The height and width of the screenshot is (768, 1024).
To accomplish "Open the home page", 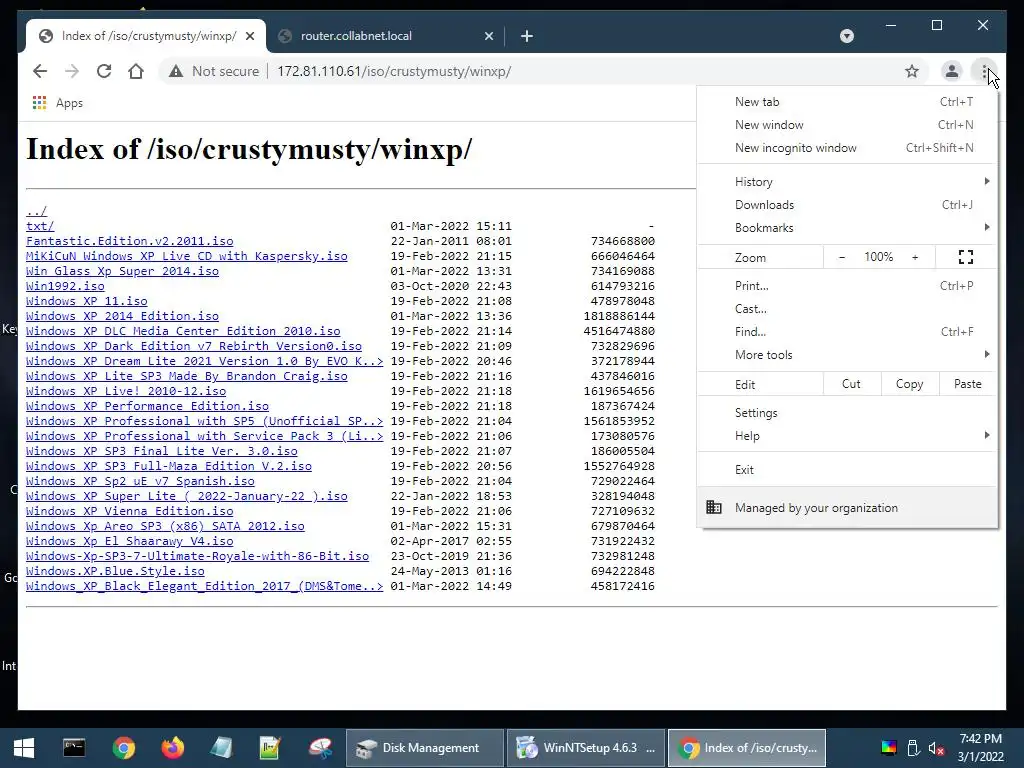I will (136, 71).
